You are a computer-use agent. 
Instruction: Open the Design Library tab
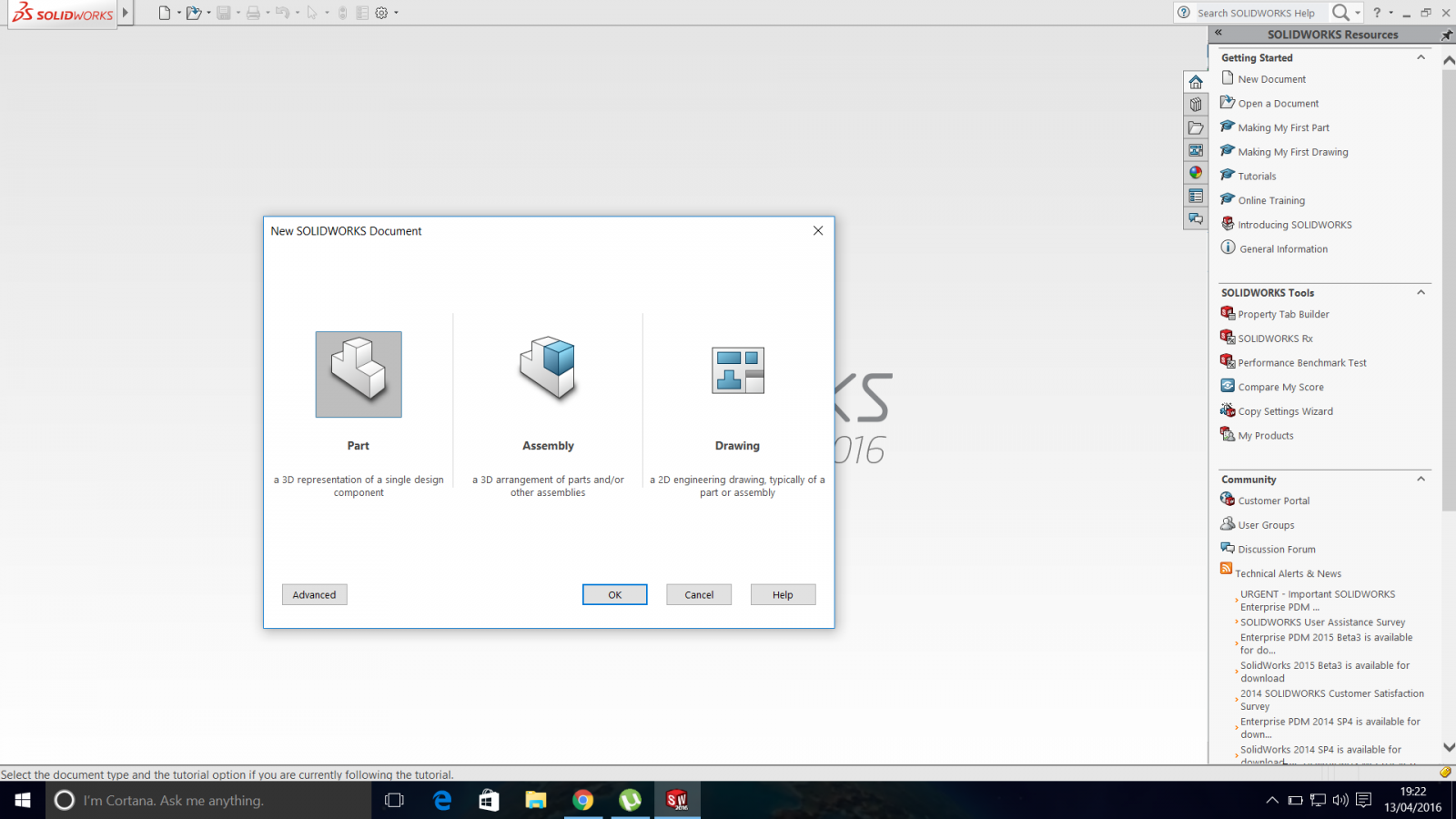tap(1196, 105)
